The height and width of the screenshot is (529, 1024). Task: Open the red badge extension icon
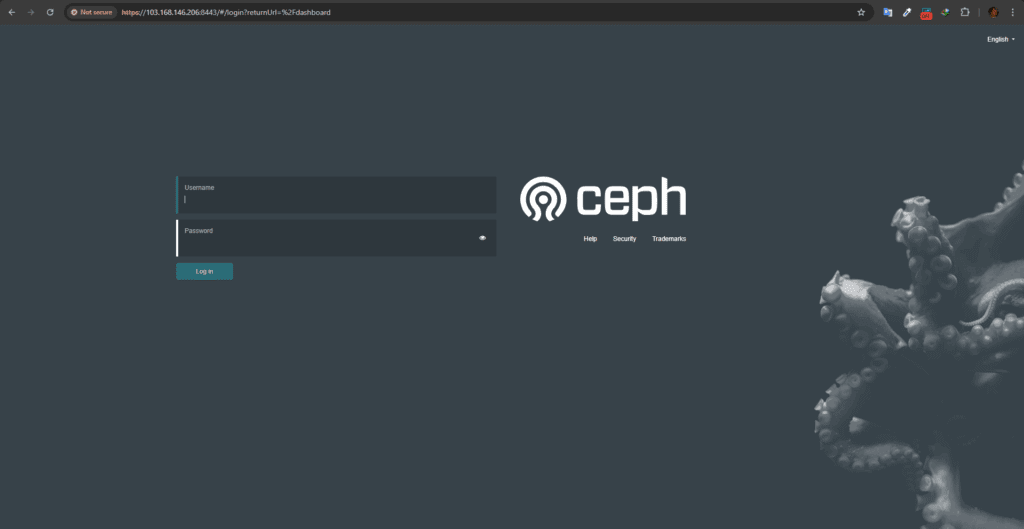point(926,13)
